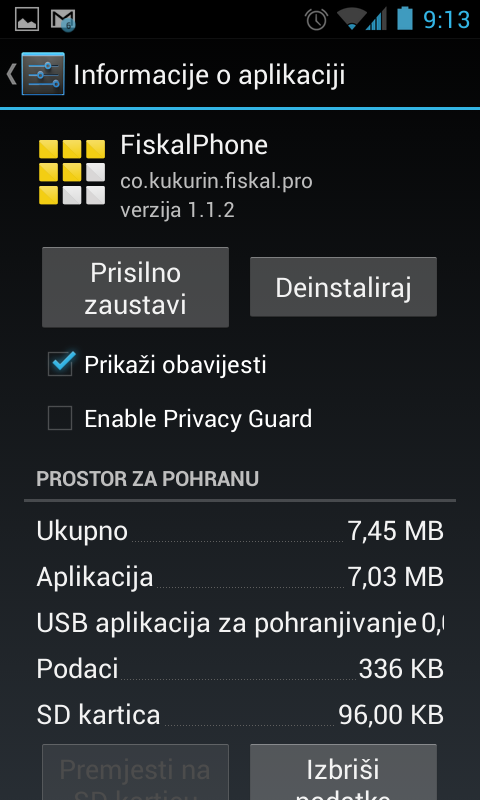480x800 pixels.
Task: Go back using the left chevron arrow
Action: [11, 74]
